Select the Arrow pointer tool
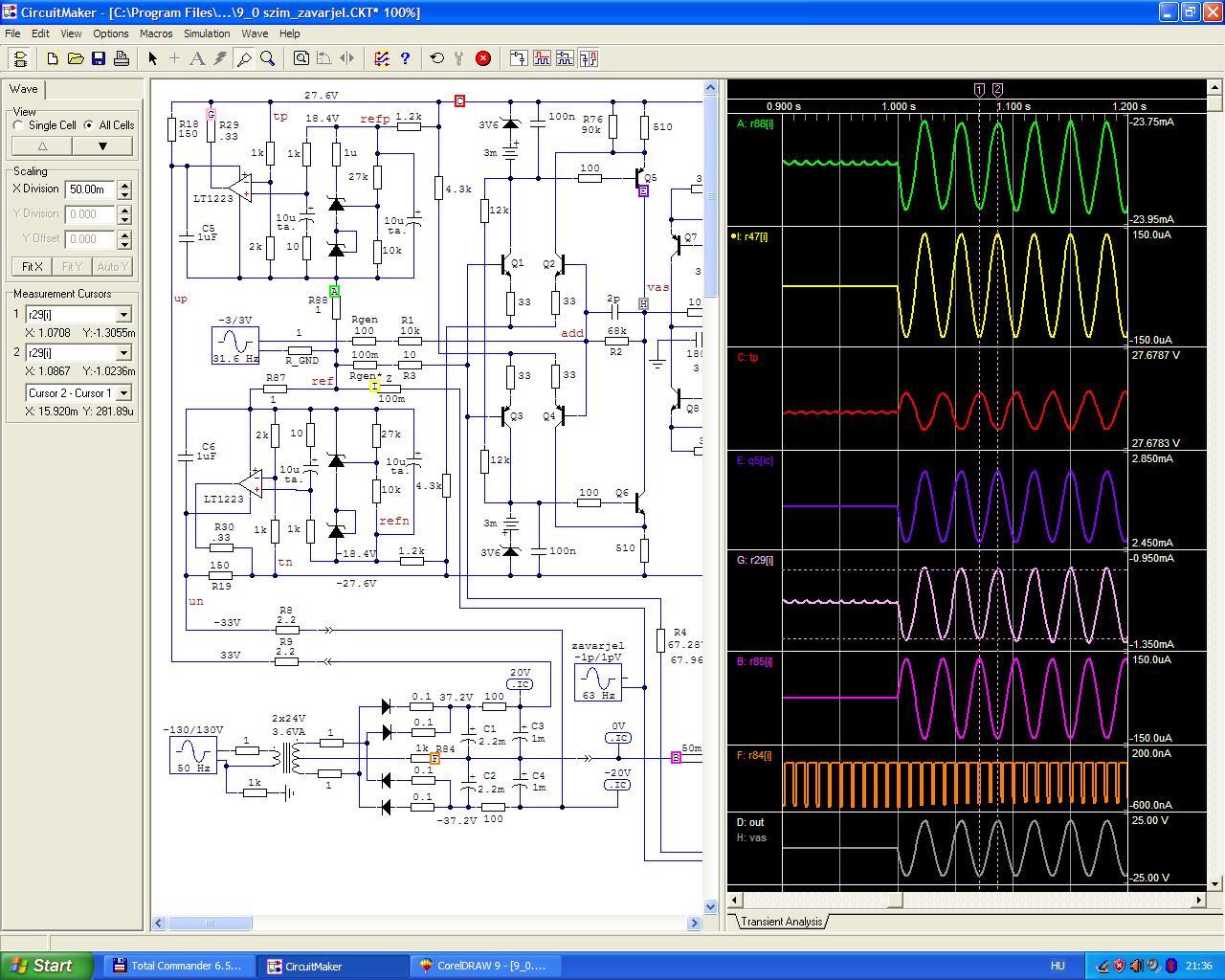This screenshot has height=980, width=1225. pyautogui.click(x=152, y=58)
